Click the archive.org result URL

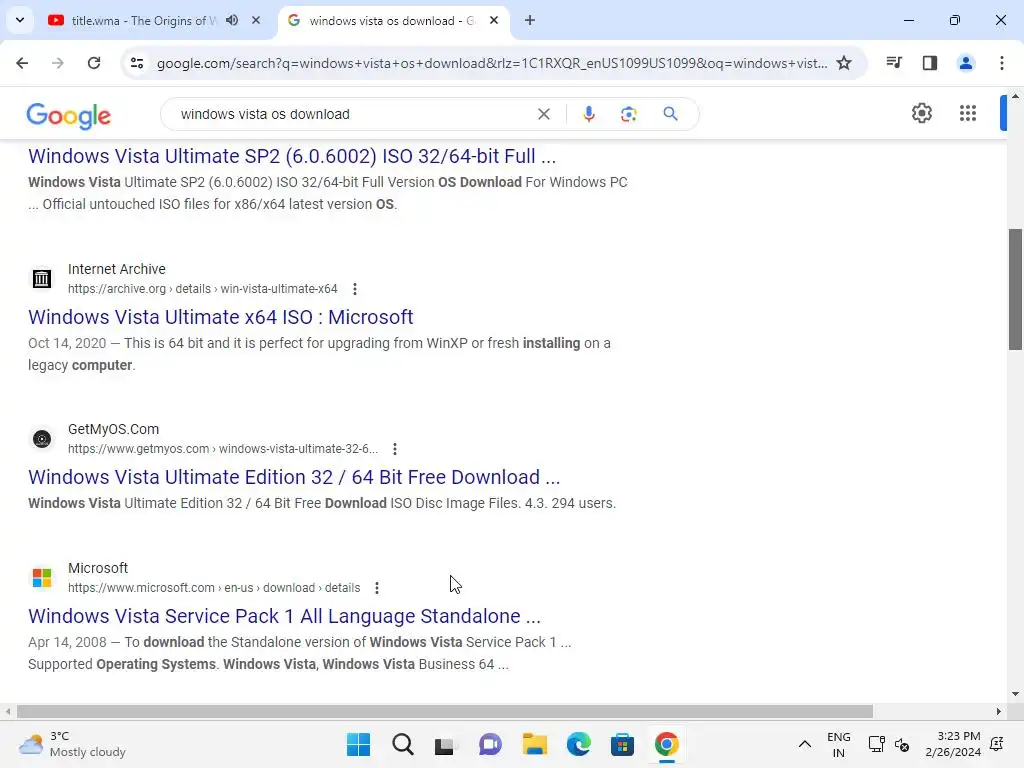(x=202, y=289)
